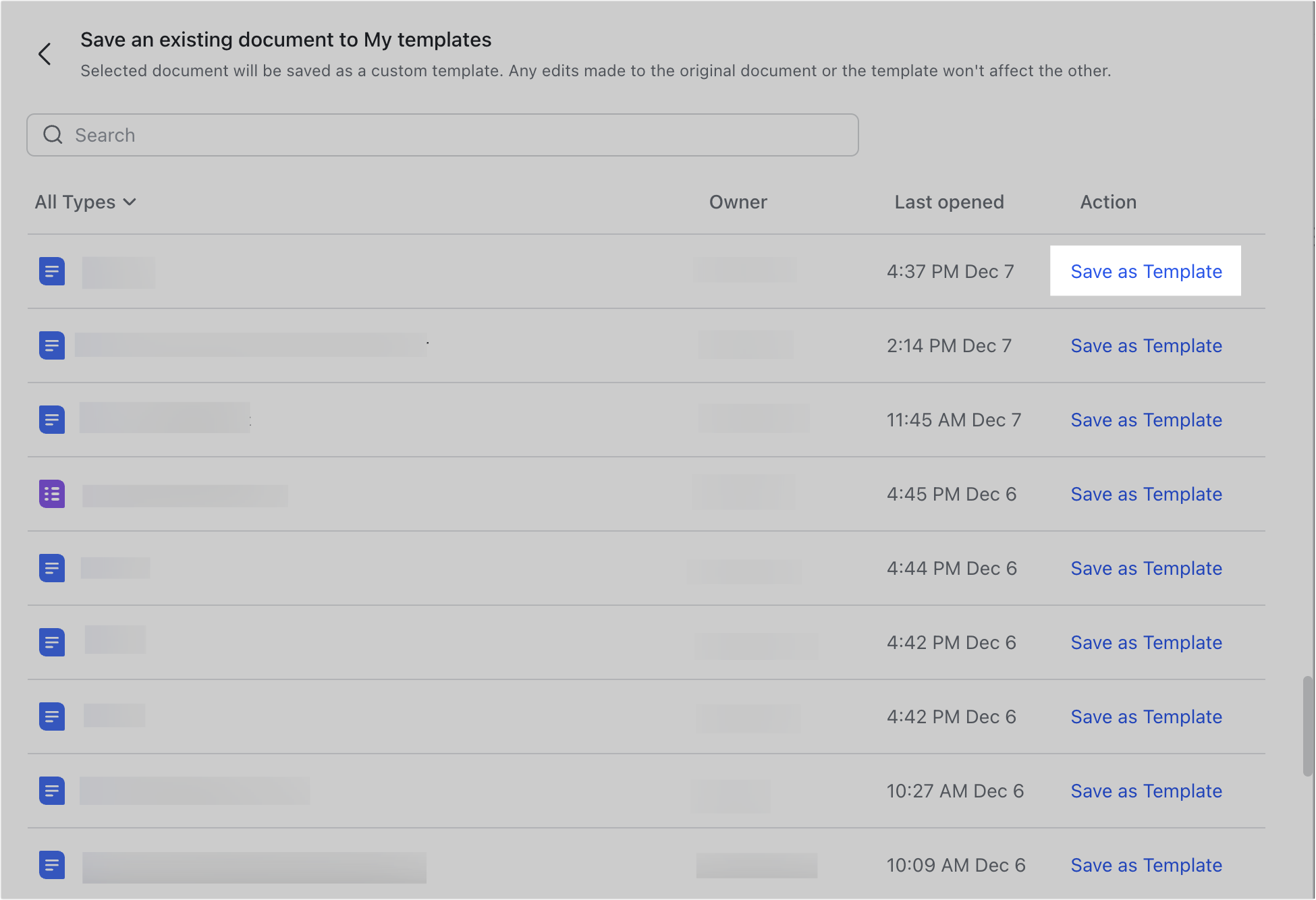Click the highlighted Save as Template button

pyautogui.click(x=1145, y=271)
